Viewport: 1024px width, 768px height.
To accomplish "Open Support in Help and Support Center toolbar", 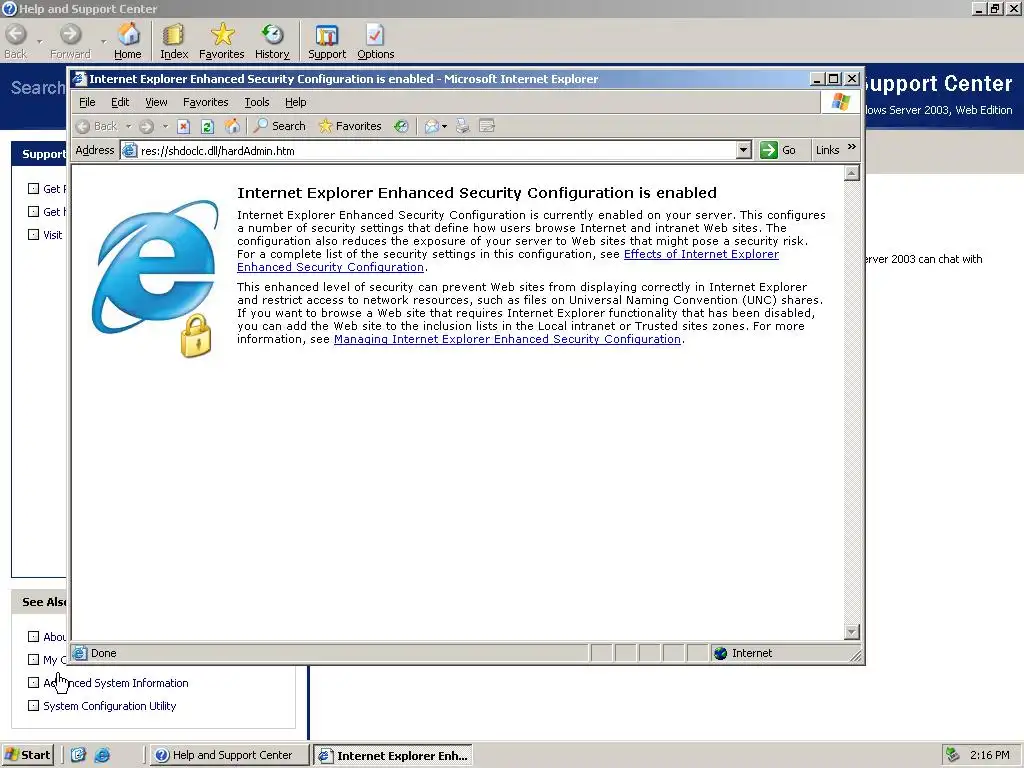I will (327, 41).
